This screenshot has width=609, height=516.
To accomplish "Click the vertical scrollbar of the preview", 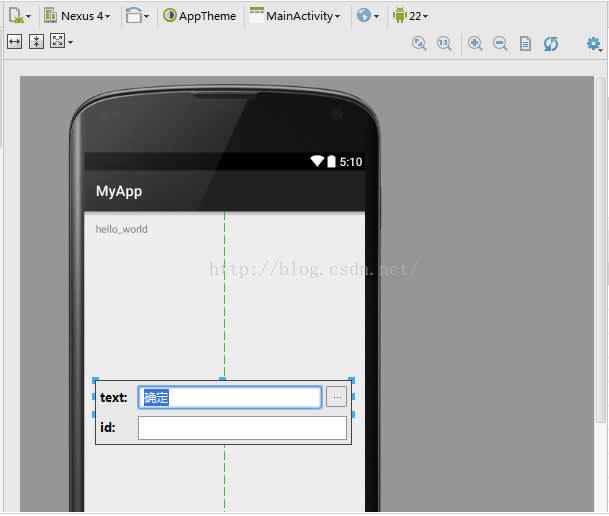I will (600, 248).
